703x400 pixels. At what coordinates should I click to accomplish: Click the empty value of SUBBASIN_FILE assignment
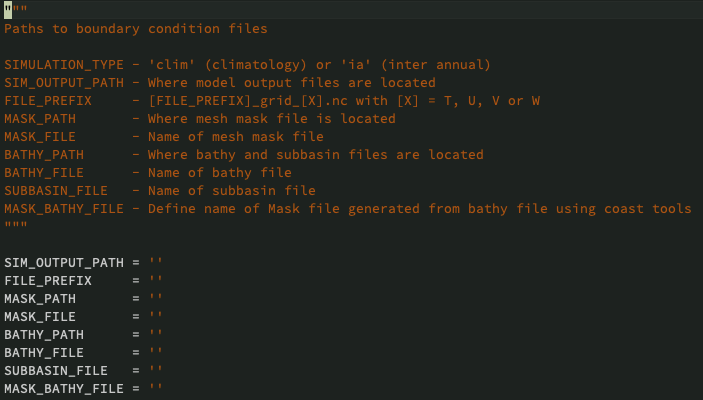[x=156, y=370]
